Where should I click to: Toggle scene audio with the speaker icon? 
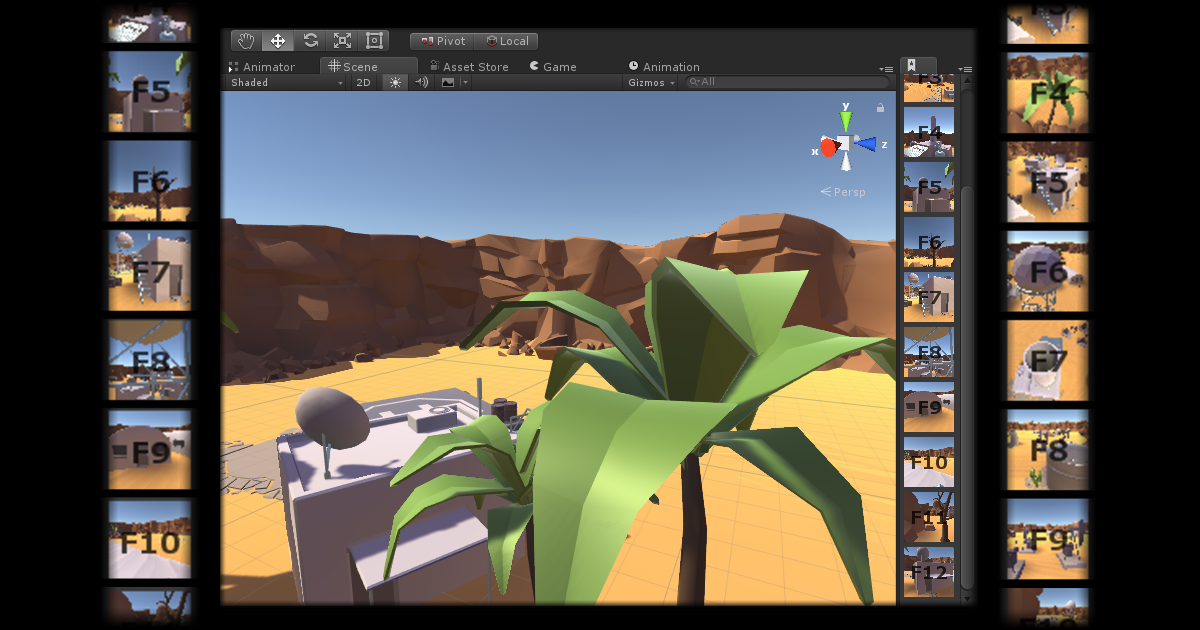419,82
